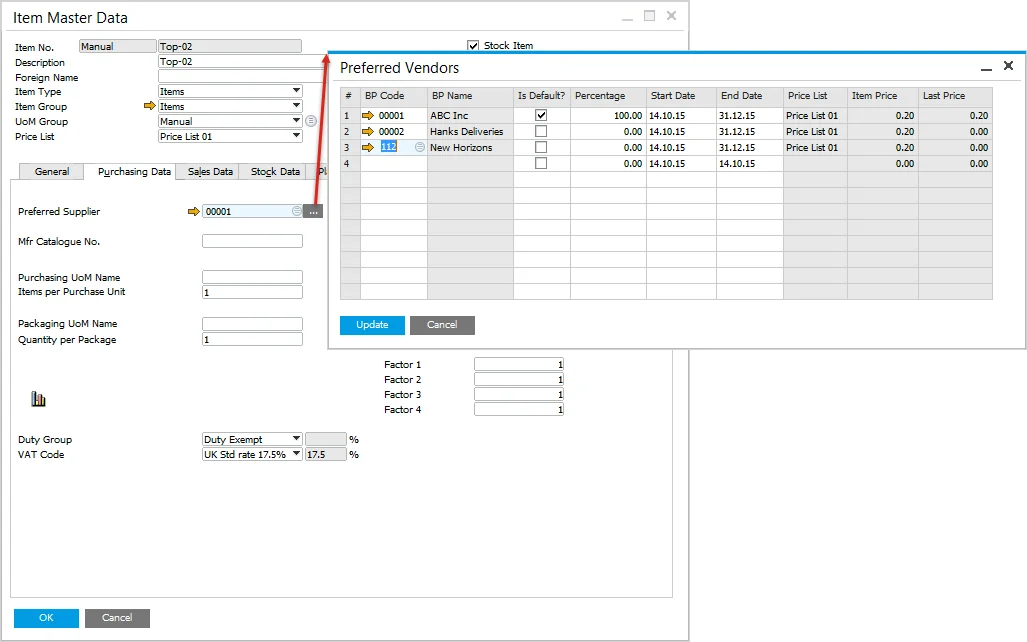1027x642 pixels.
Task: Click the Item Group link arrow
Action: (x=150, y=107)
